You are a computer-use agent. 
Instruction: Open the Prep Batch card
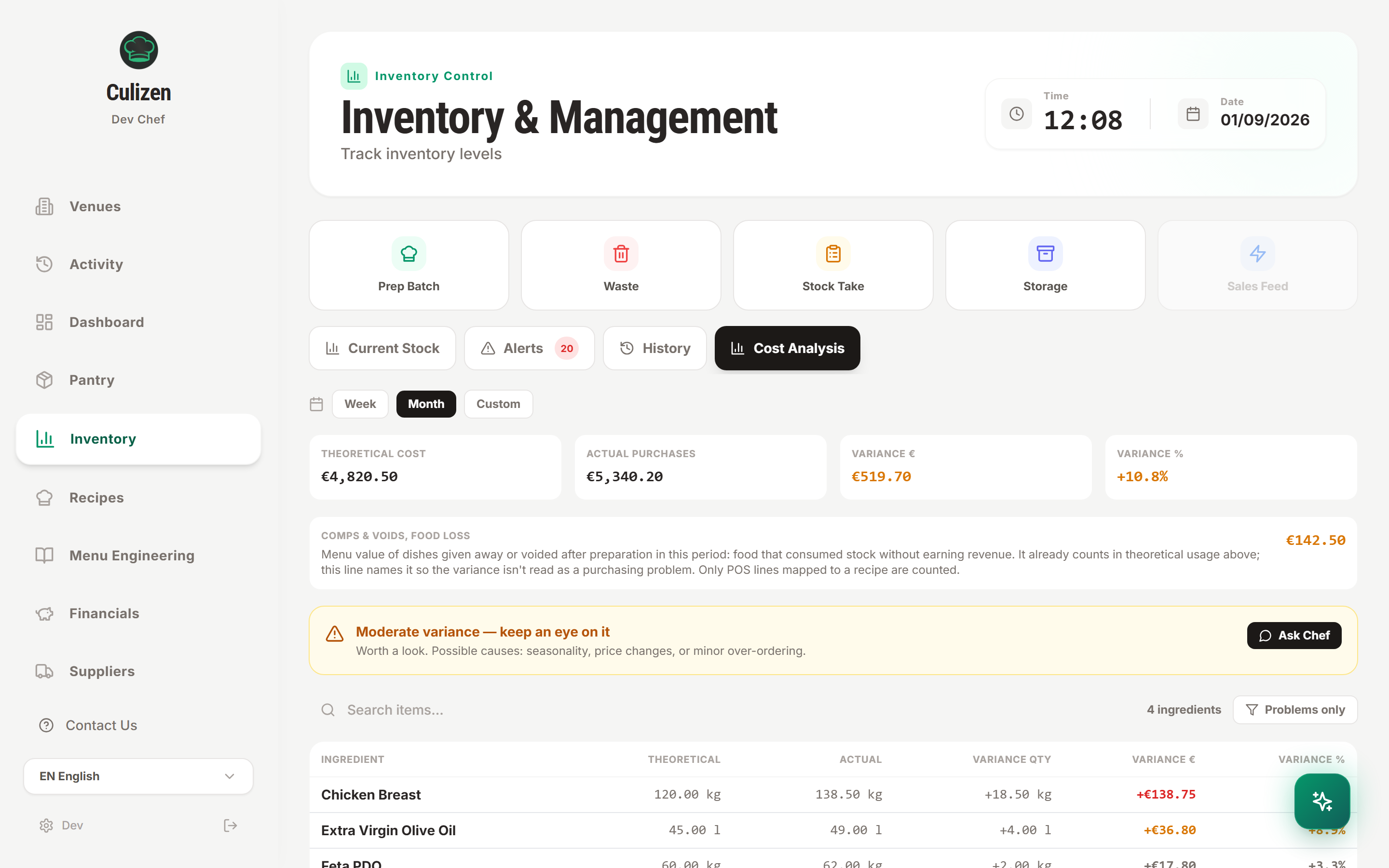[409, 265]
